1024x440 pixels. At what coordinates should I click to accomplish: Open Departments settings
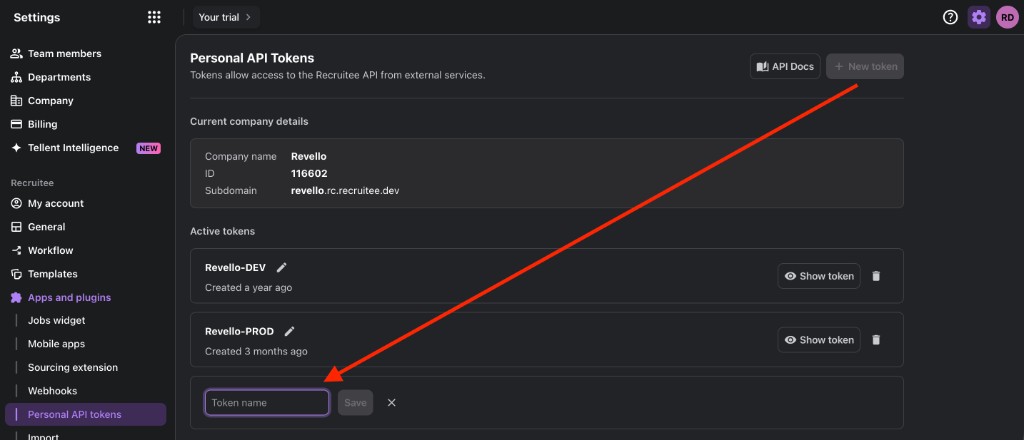59,77
